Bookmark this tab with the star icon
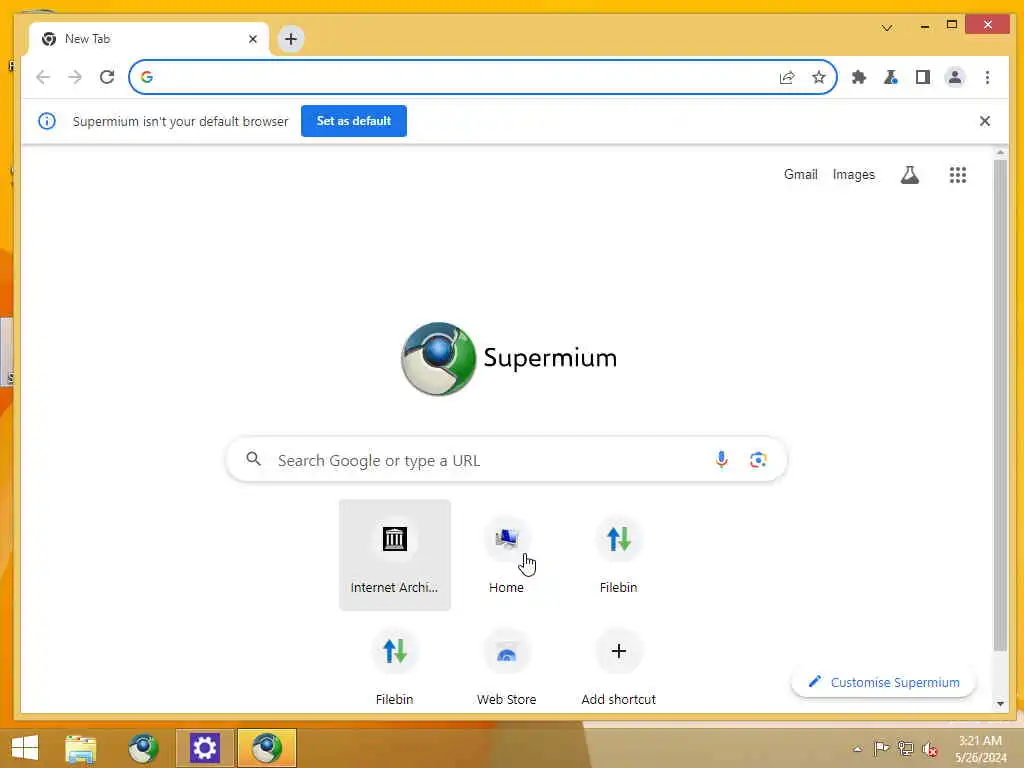Viewport: 1024px width, 768px height. click(819, 77)
